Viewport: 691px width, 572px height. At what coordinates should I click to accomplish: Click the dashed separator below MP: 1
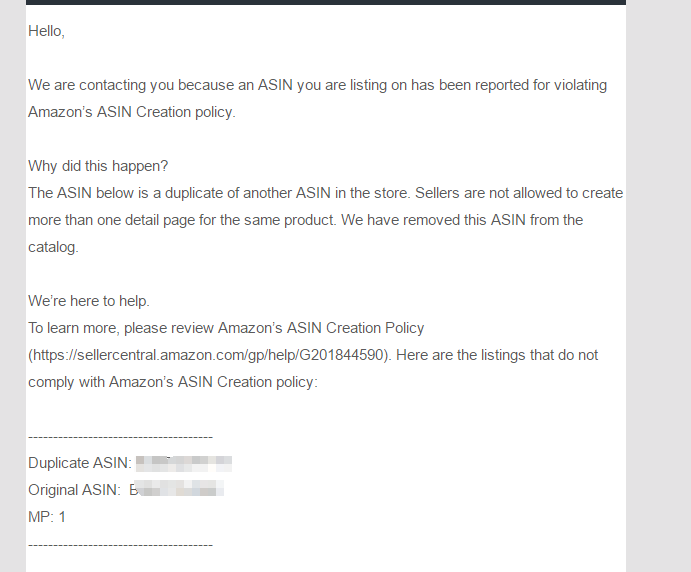point(120,545)
